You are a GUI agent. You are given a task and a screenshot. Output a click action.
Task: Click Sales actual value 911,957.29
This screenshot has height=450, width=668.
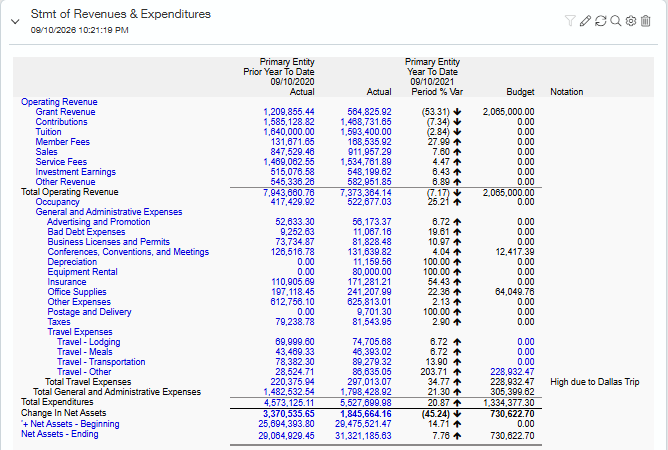pos(369,152)
